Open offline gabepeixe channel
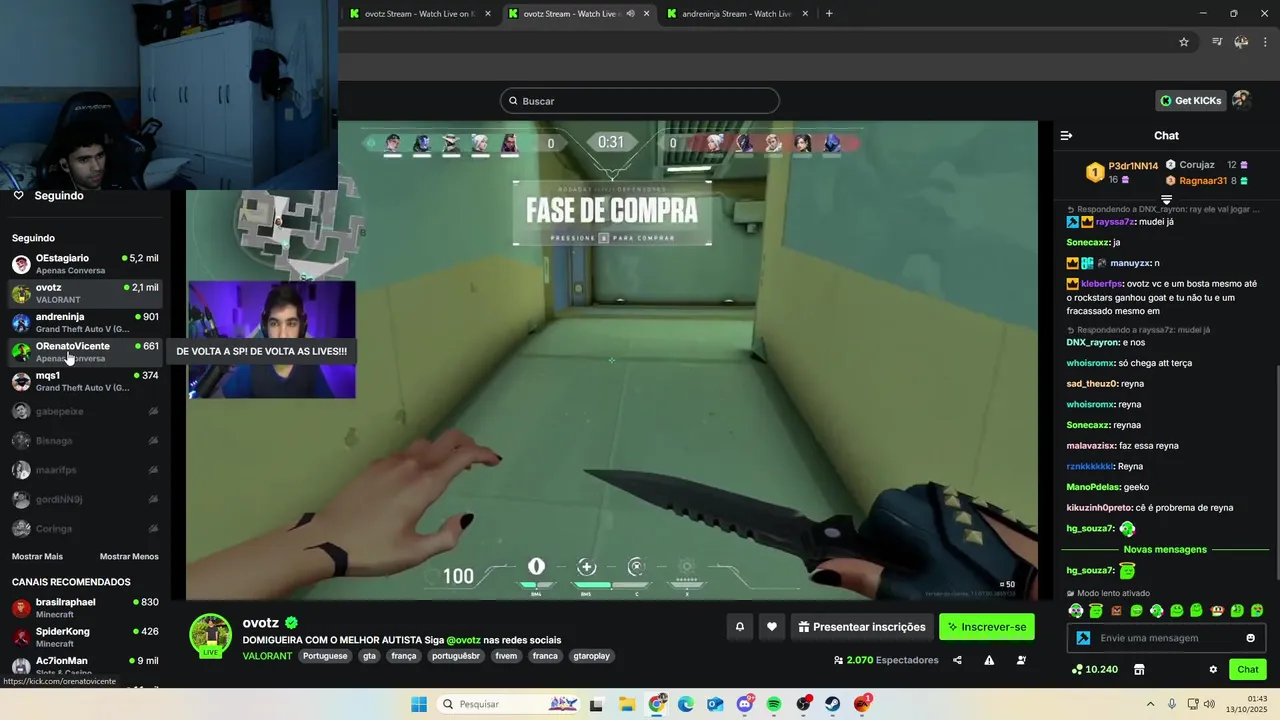1280x720 pixels. [85, 411]
